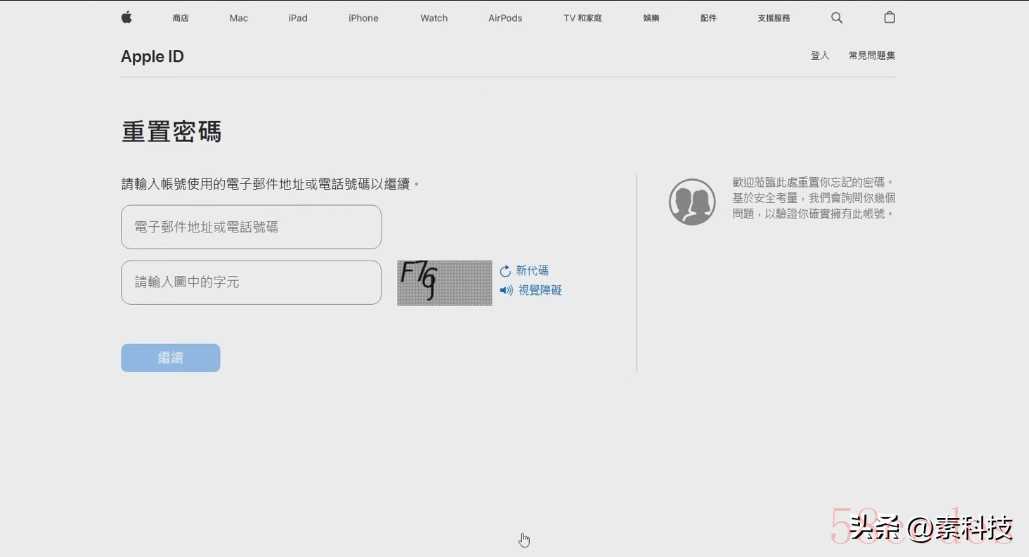The height and width of the screenshot is (557, 1029).
Task: Click the Apple logo icon
Action: [127, 18]
